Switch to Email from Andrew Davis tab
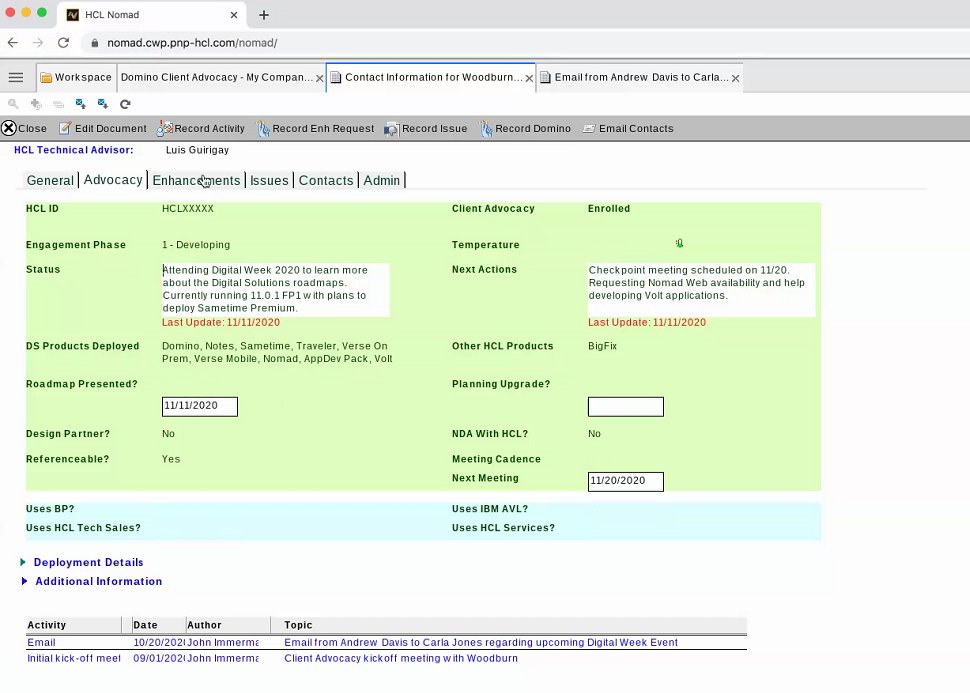This screenshot has height=693, width=970. point(640,77)
